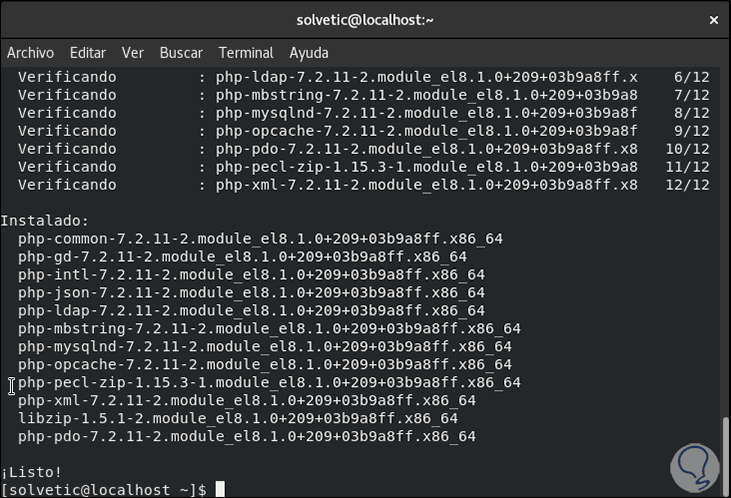Open the Terminal menu
Screen dimensions: 731x498
pyautogui.click(x=246, y=53)
